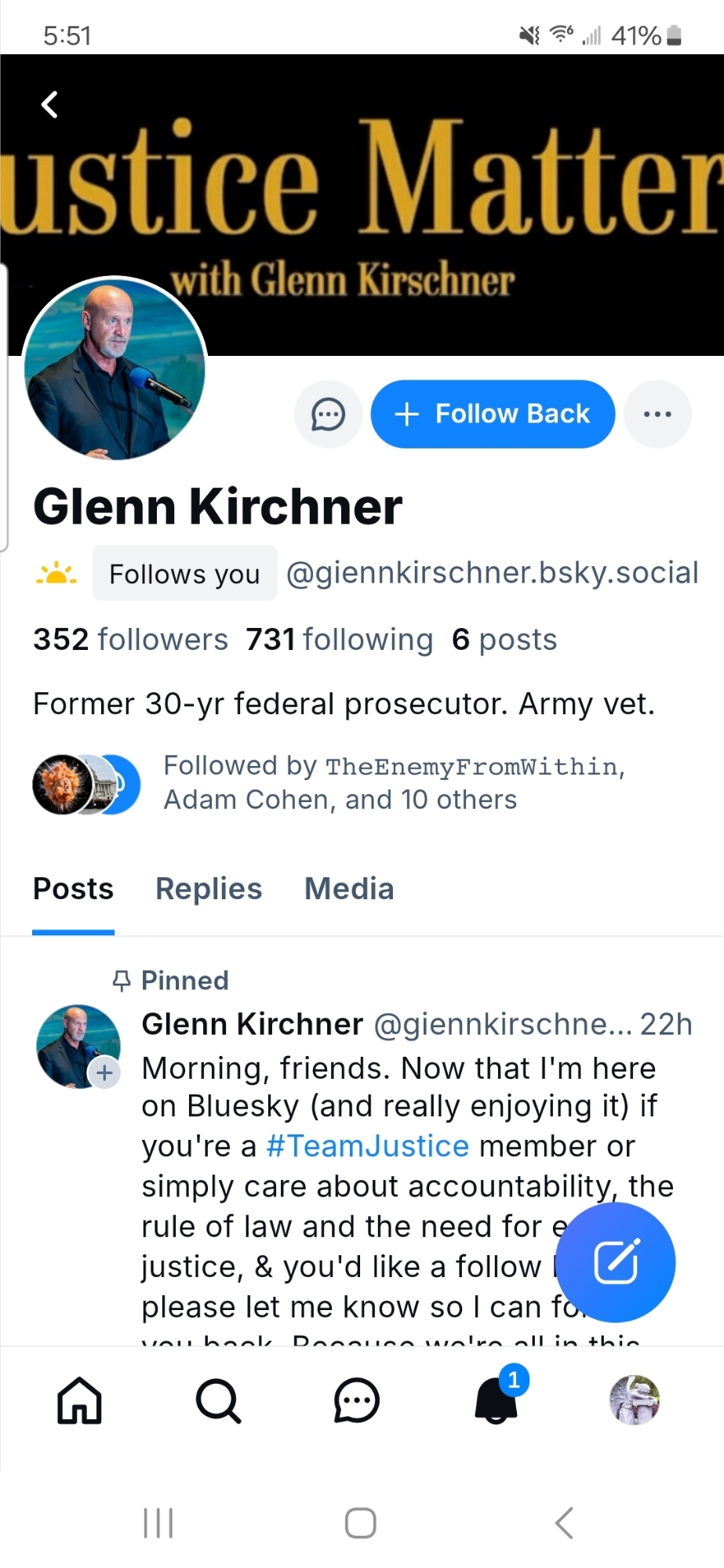Tap the #TeamJustice hashtag
The height and width of the screenshot is (1568, 724).
click(x=367, y=1146)
